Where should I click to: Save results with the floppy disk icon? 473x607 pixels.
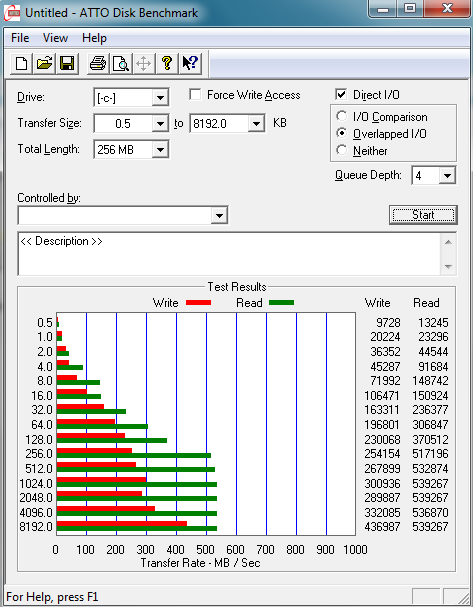point(67,63)
